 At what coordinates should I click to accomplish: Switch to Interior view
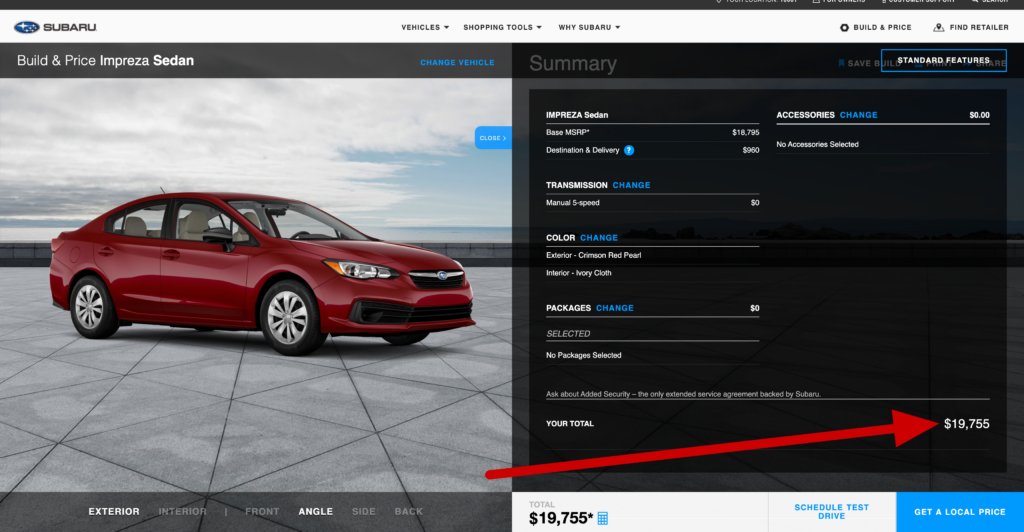pyautogui.click(x=182, y=512)
